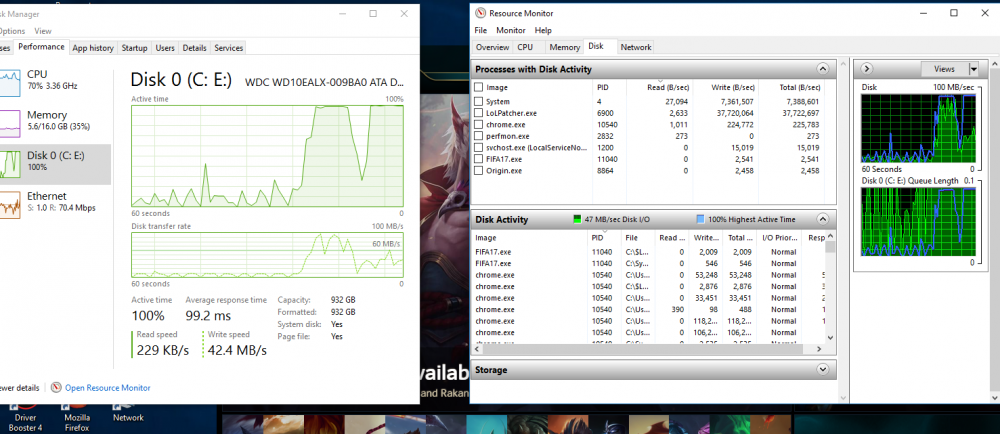Check the chrome.exe process checkbox
This screenshot has height=434, width=1000.
[479, 124]
